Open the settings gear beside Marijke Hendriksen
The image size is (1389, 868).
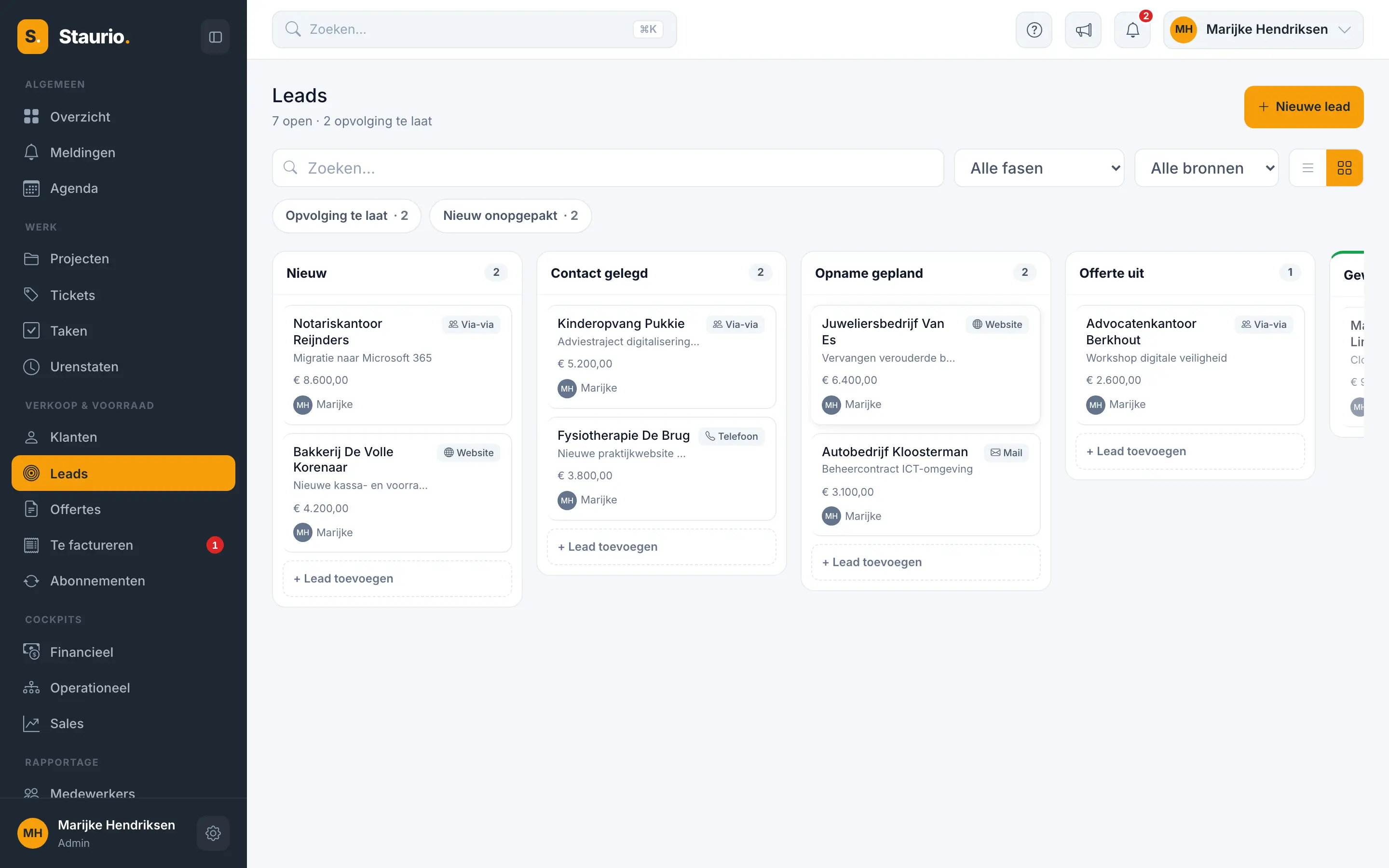pyautogui.click(x=213, y=833)
